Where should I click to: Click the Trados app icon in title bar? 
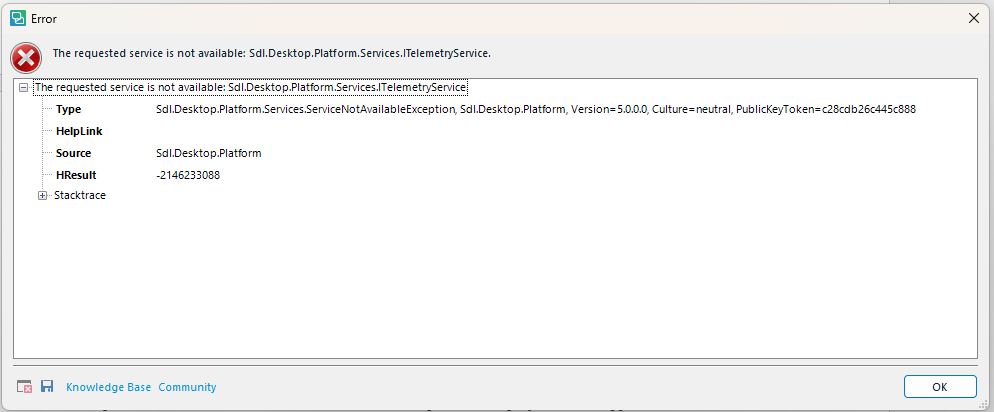(18, 18)
